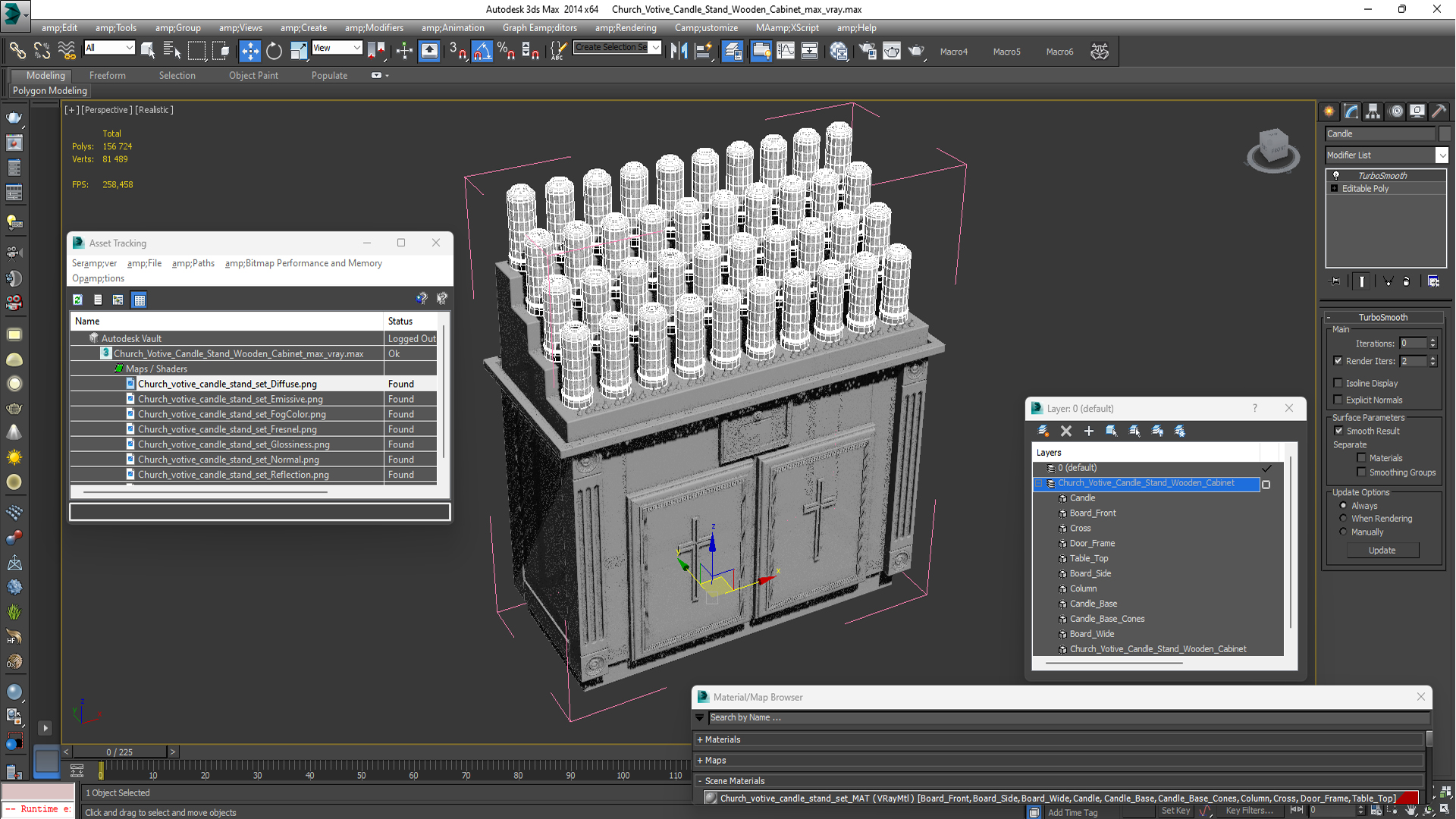Enable Separate by Materials checkbox
The image size is (1456, 819).
1361,458
